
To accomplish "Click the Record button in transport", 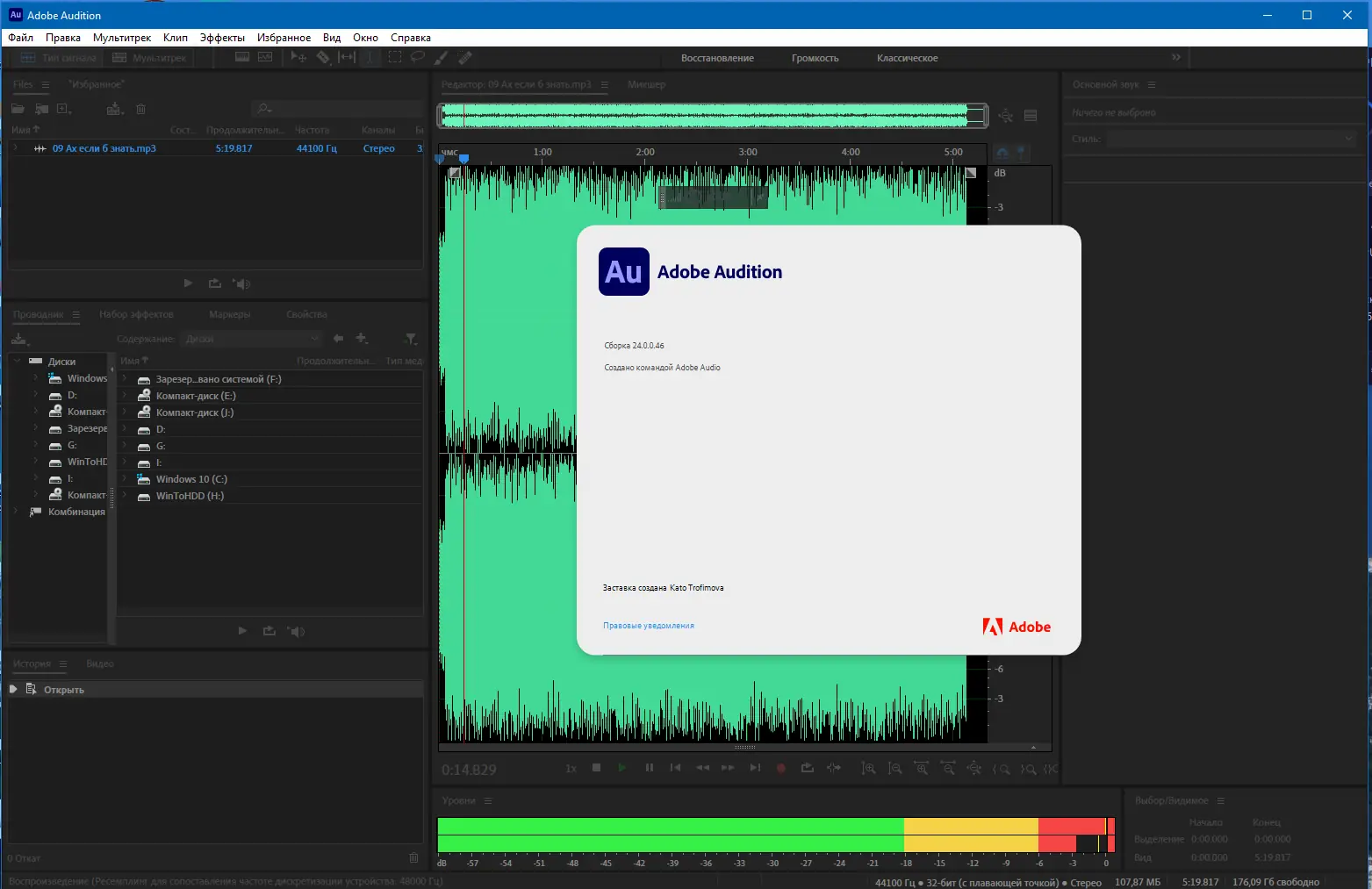I will click(x=780, y=768).
